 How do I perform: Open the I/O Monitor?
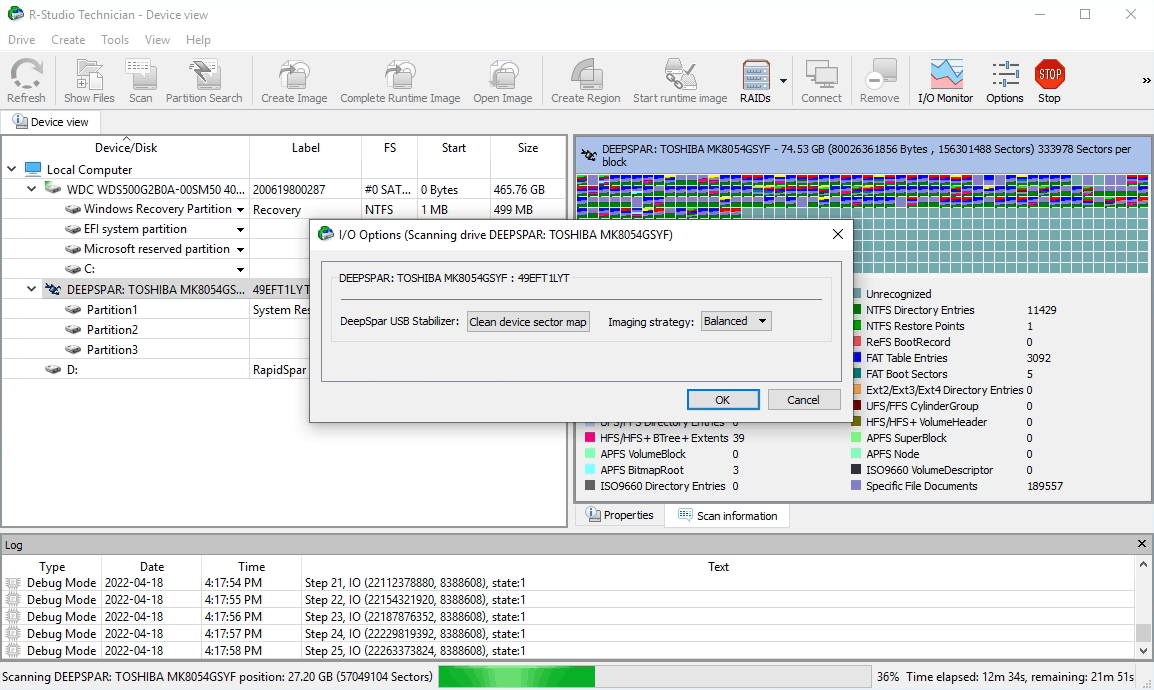click(x=944, y=80)
